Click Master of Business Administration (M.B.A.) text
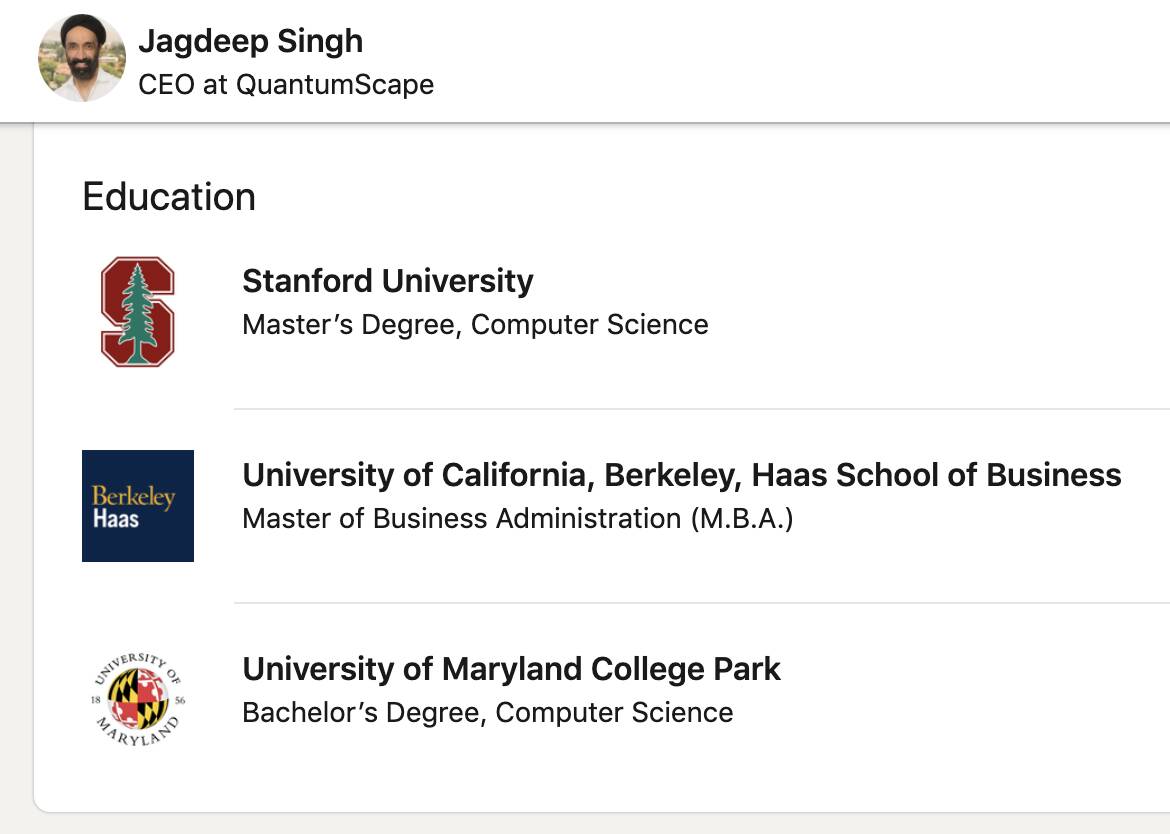 518,518
